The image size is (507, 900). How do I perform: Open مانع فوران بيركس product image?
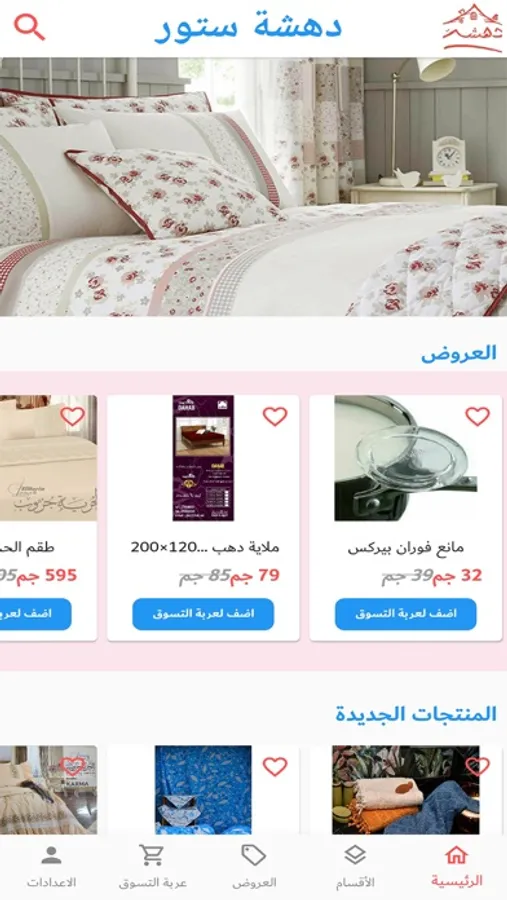406,458
